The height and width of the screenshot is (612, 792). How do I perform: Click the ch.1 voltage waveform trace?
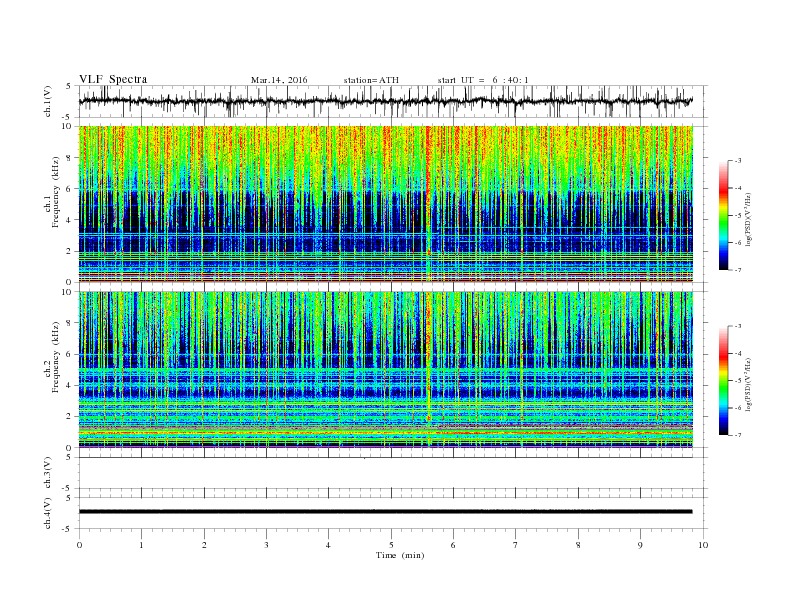(x=385, y=101)
